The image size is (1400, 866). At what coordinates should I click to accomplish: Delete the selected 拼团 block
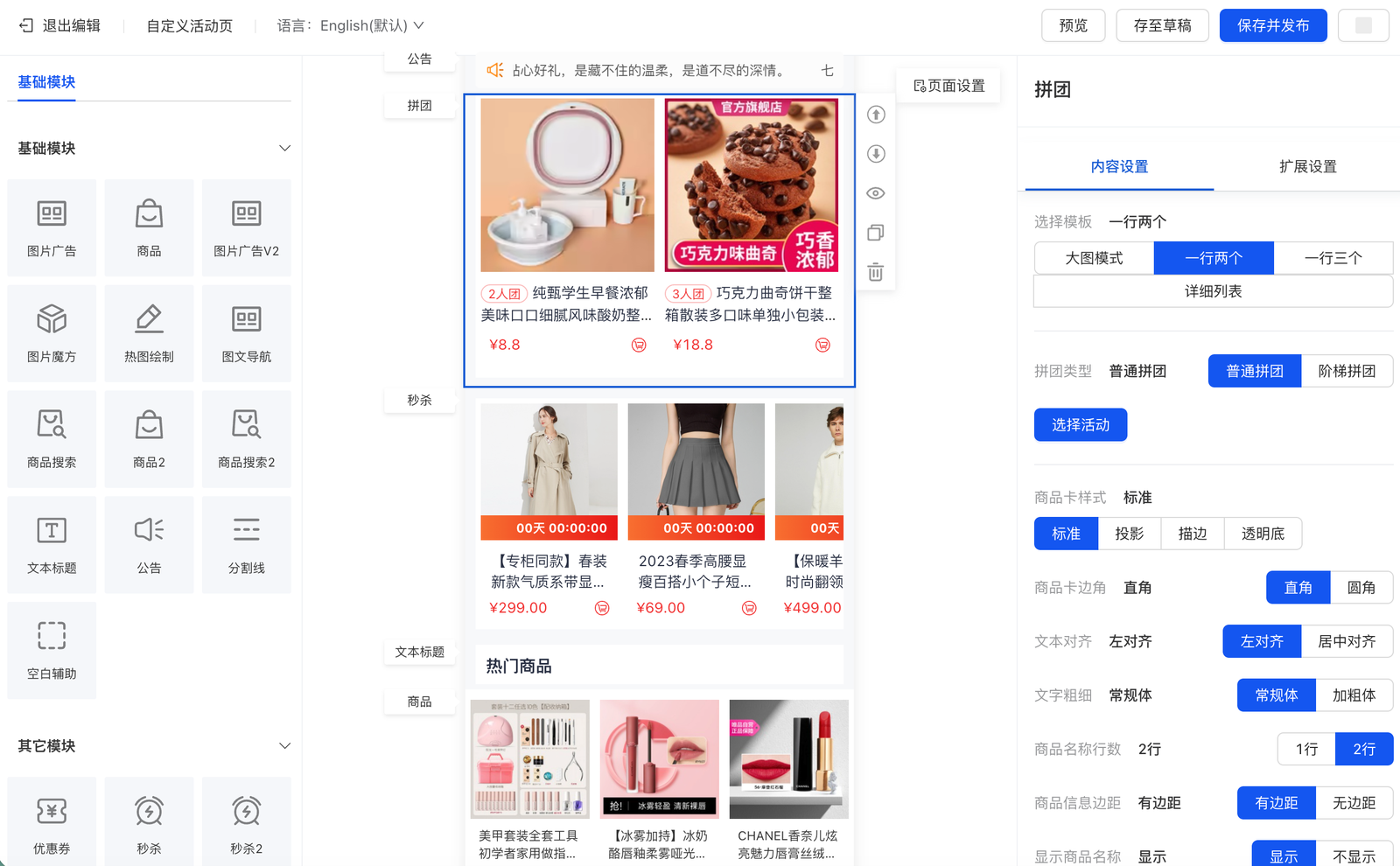click(876, 272)
